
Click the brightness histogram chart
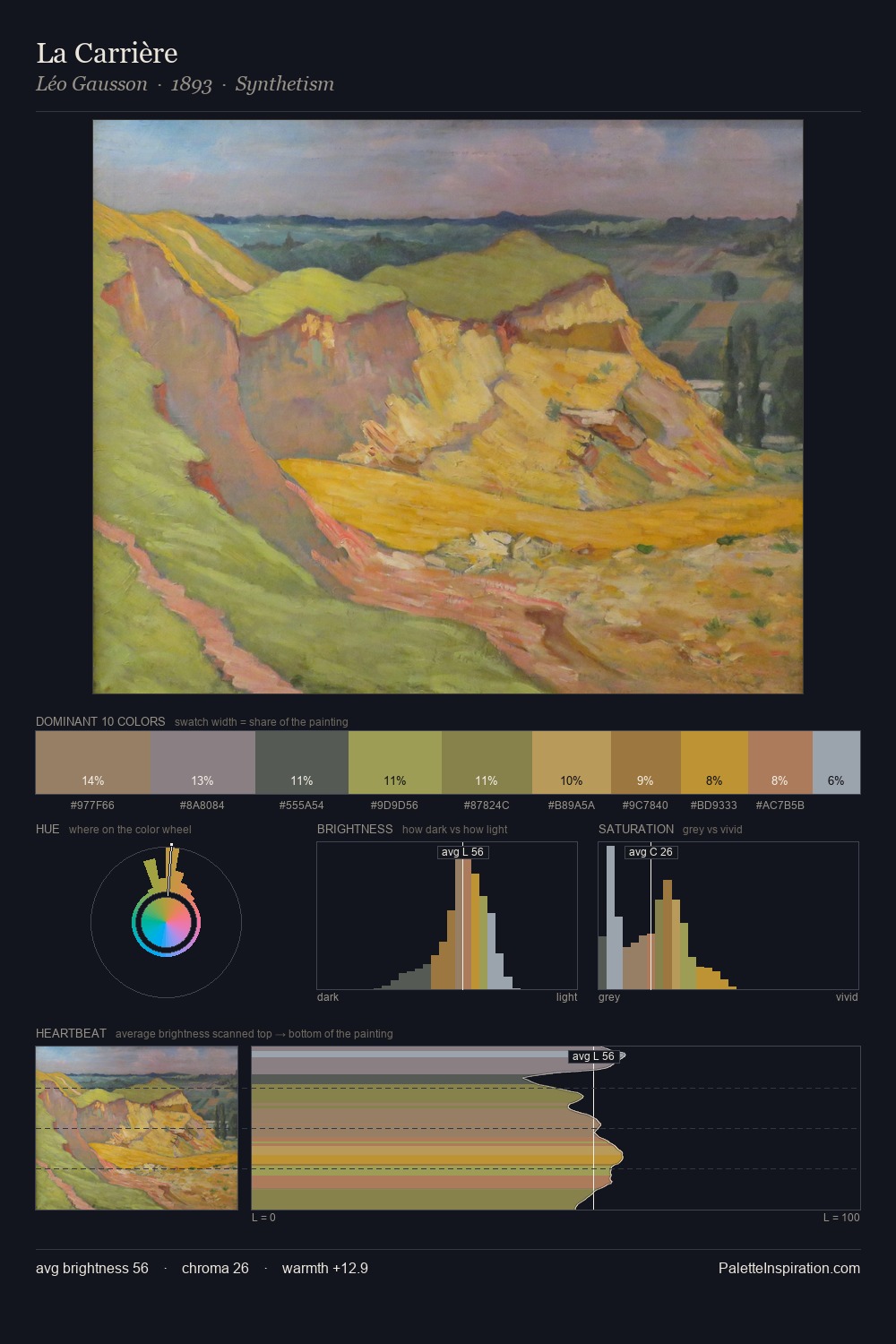pyautogui.click(x=447, y=916)
